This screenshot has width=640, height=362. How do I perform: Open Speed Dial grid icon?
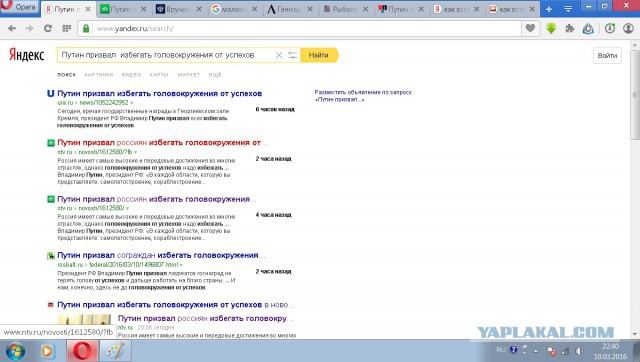67,29
